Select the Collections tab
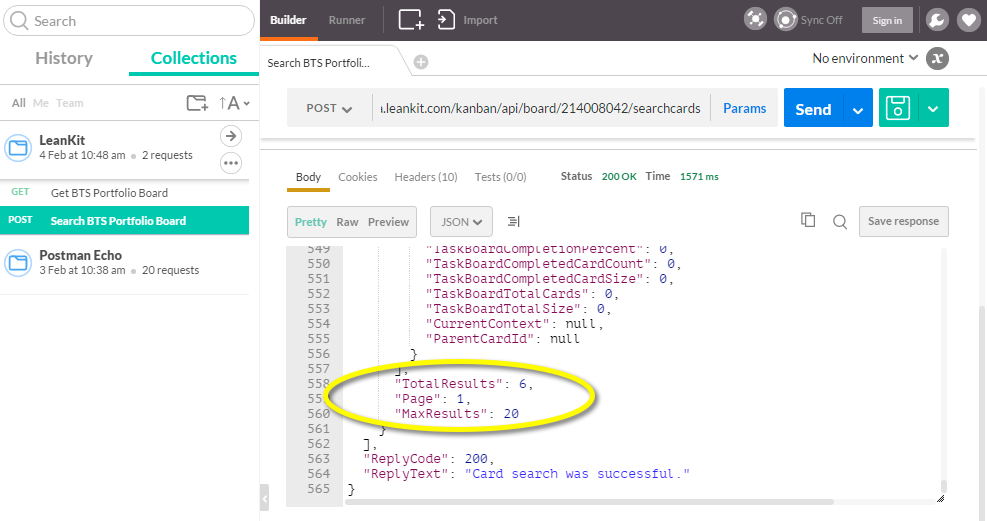Viewport: 987px width, 521px height. [x=194, y=58]
